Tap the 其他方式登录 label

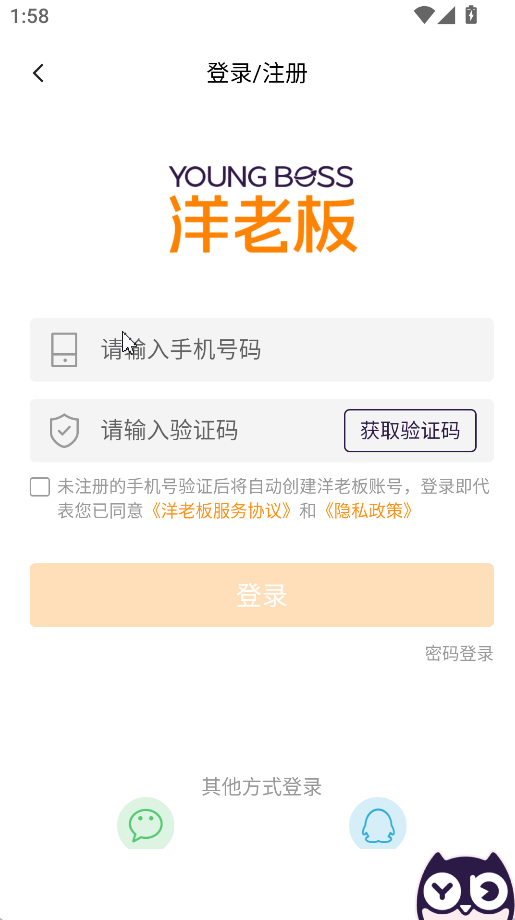pos(262,787)
